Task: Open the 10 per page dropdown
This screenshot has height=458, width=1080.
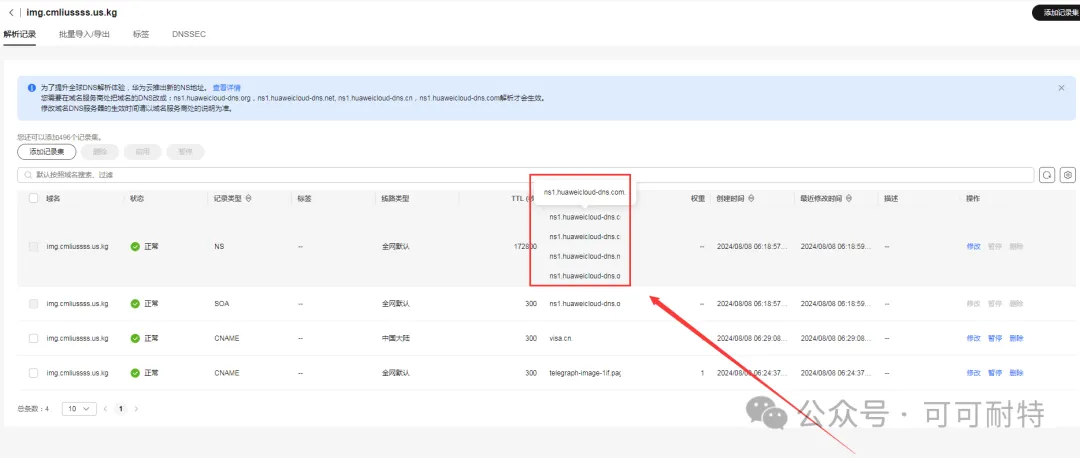Action: click(x=79, y=408)
